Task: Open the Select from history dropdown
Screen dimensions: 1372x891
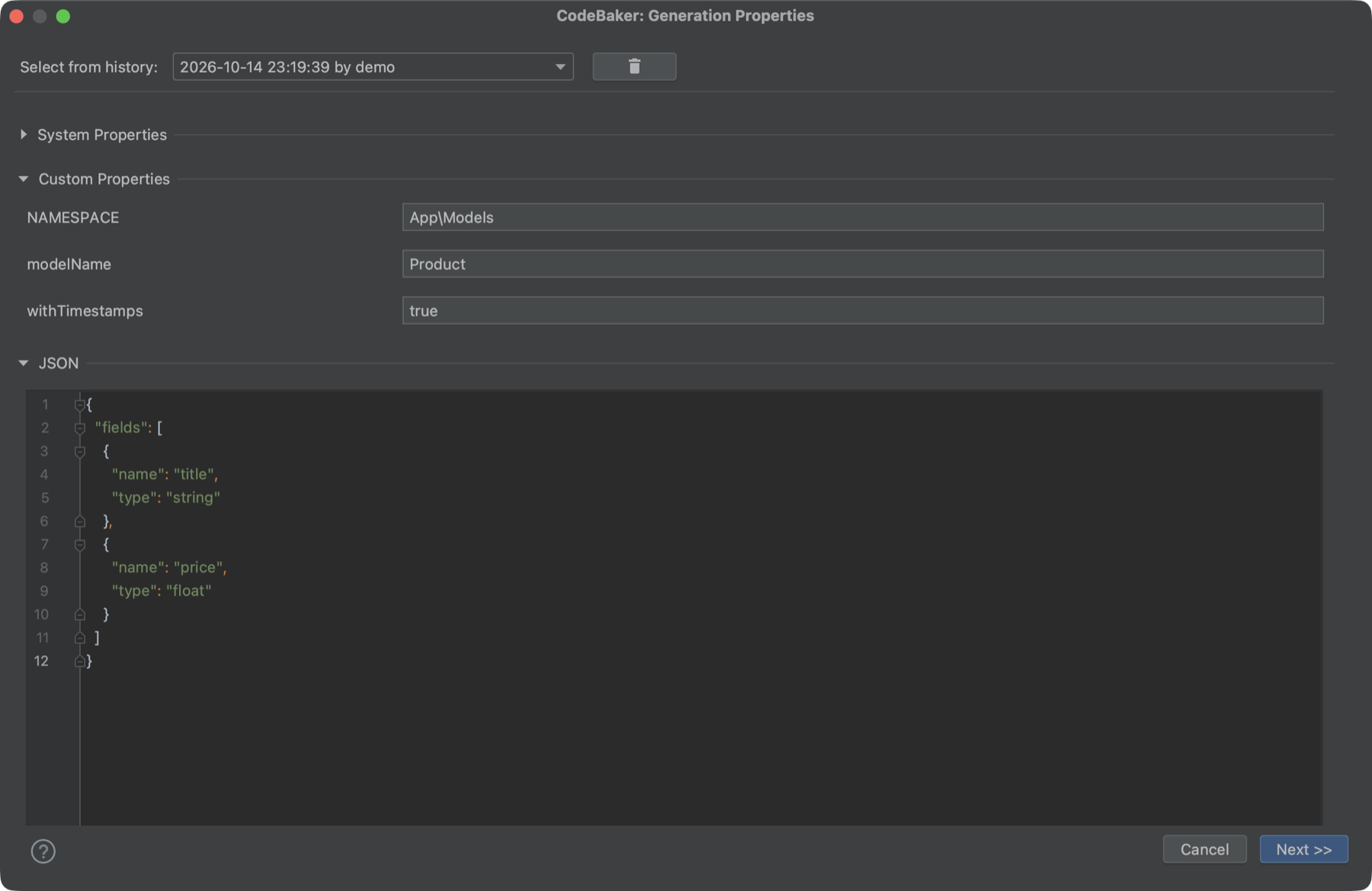Action: coord(373,66)
